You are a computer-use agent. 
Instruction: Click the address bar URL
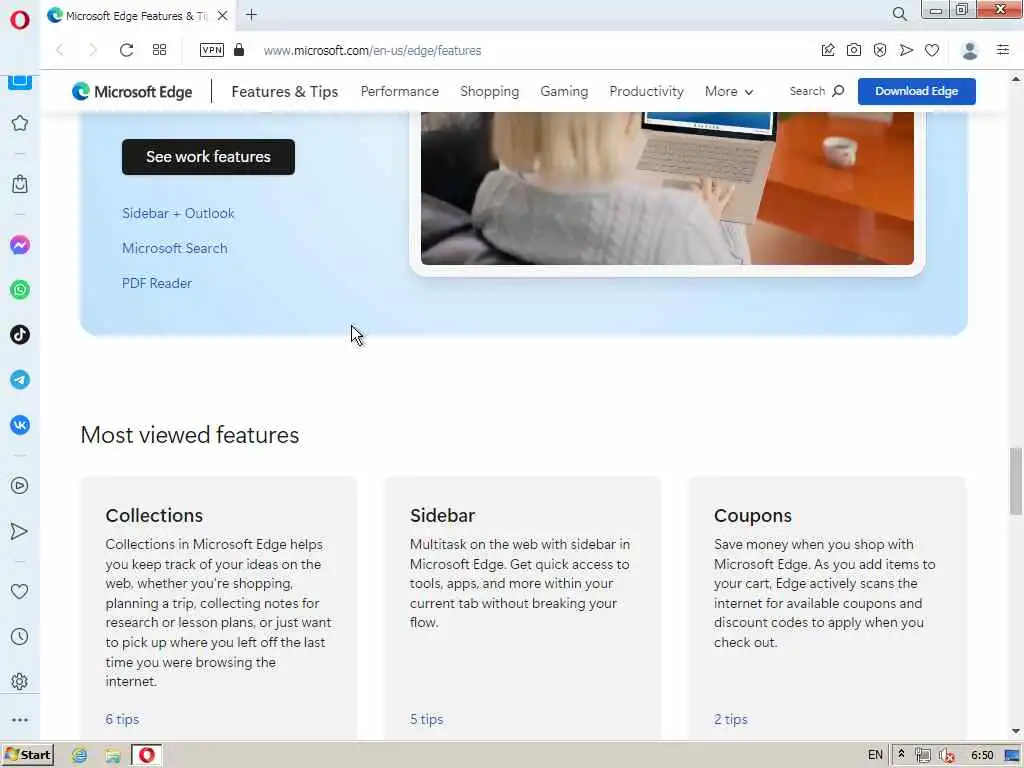click(x=372, y=50)
